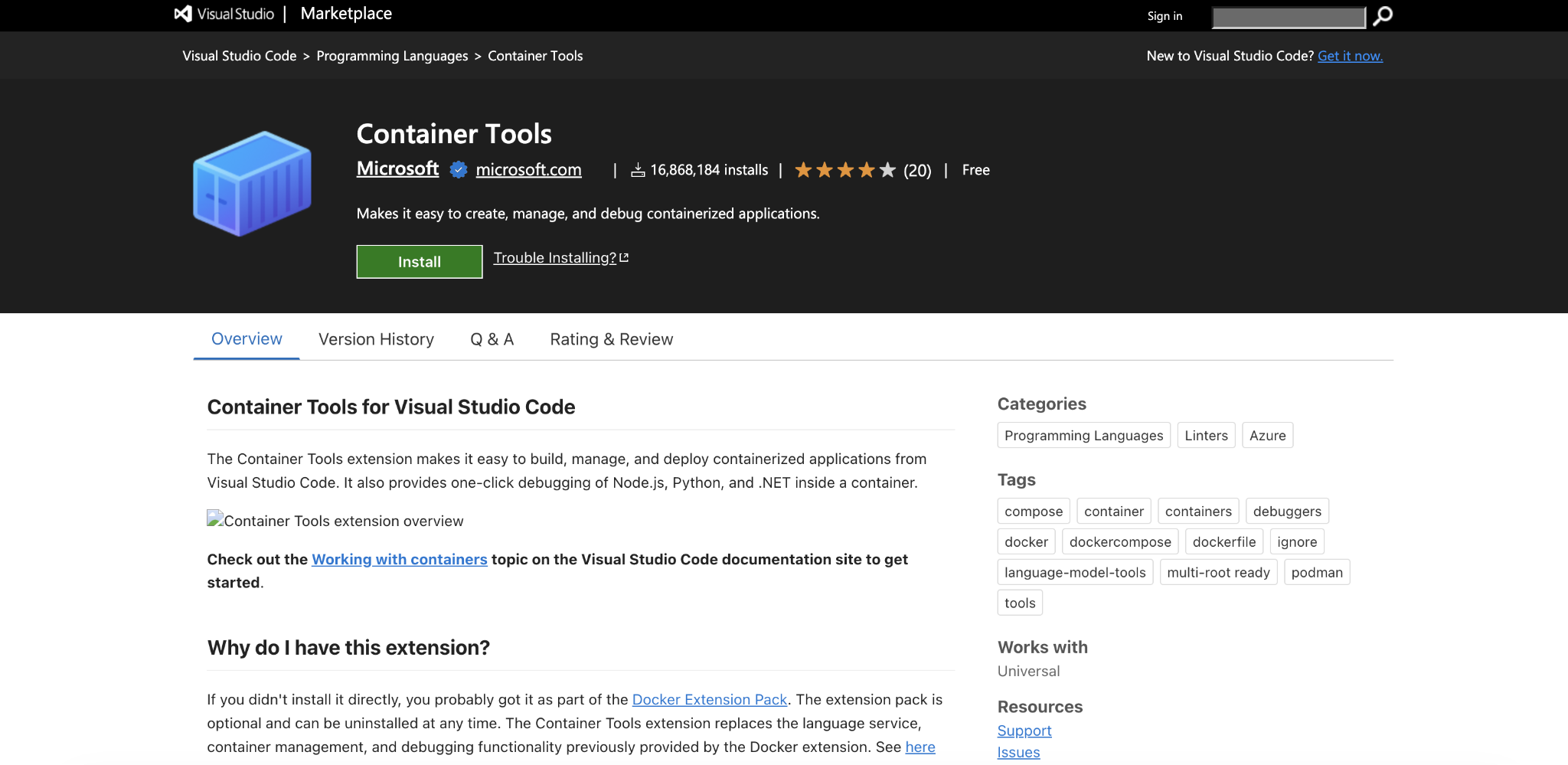Click the Universal works-with text
This screenshot has height=765, width=1568.
tap(1028, 672)
